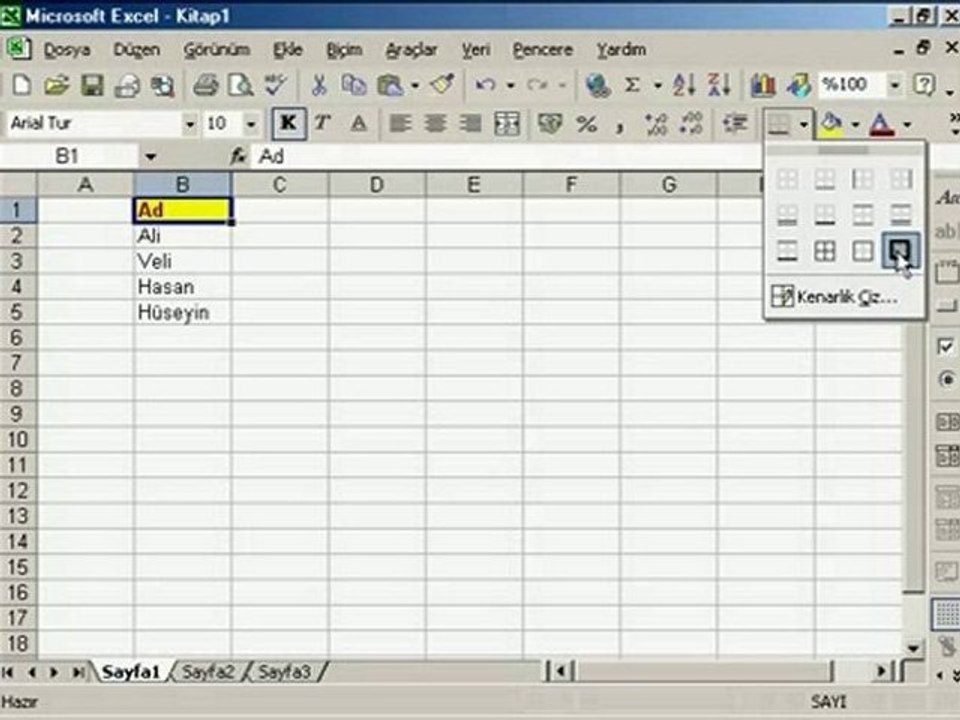Toggle underline with the A button
The image size is (960, 720).
[x=359, y=124]
